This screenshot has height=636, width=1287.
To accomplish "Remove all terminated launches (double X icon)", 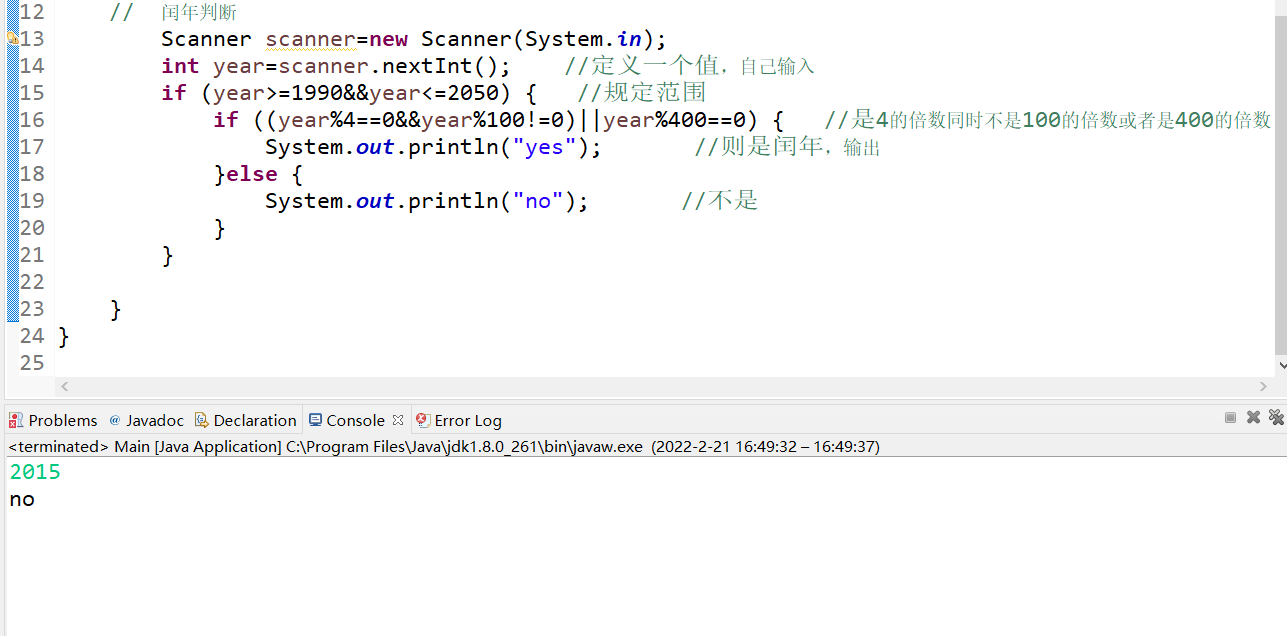I will 1276,418.
